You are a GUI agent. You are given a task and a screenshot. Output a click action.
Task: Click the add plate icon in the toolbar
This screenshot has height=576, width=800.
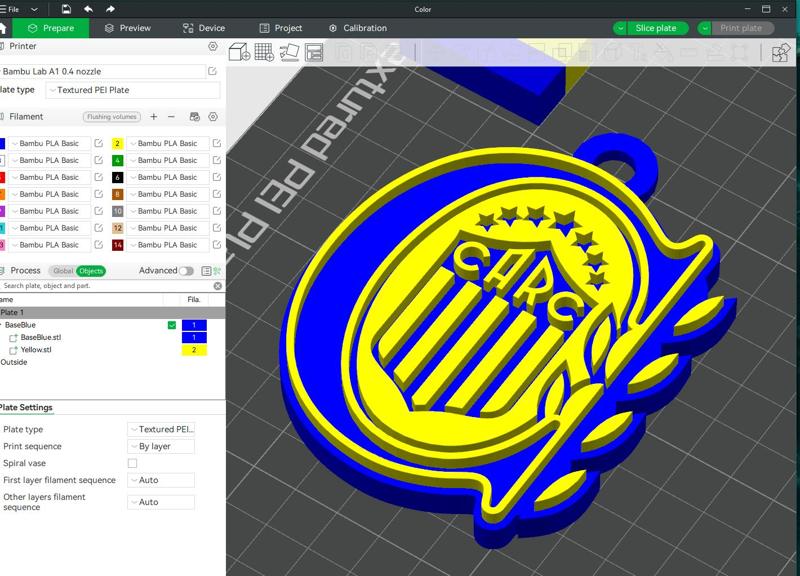(263, 54)
